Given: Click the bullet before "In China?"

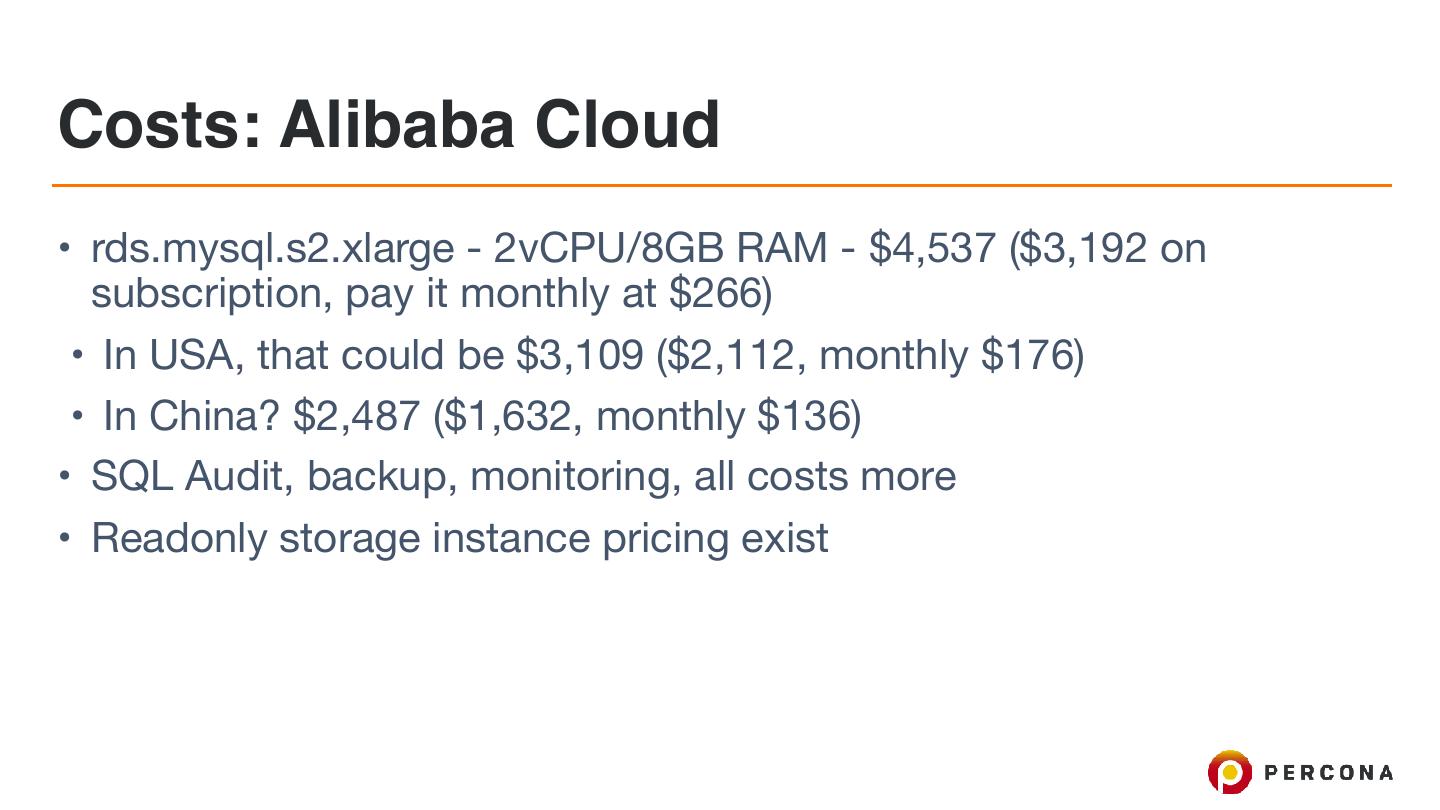Looking at the screenshot, I should point(77,416).
